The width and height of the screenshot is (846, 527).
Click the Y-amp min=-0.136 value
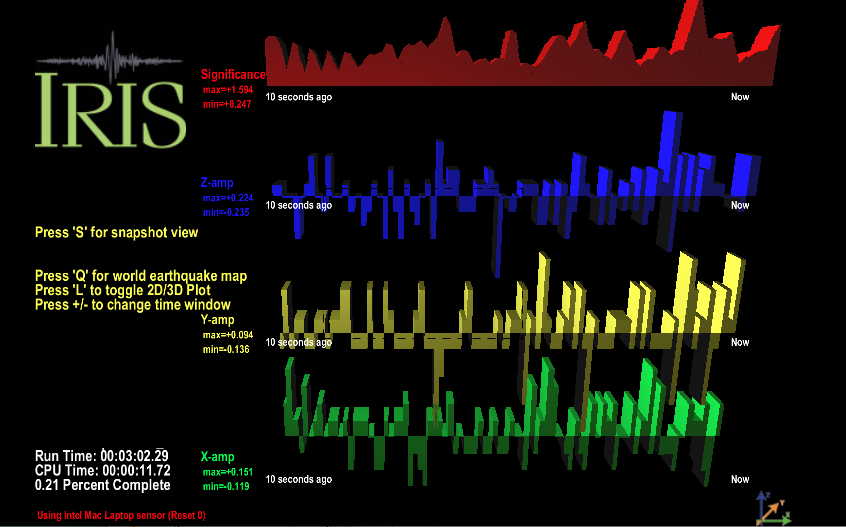coord(226,349)
